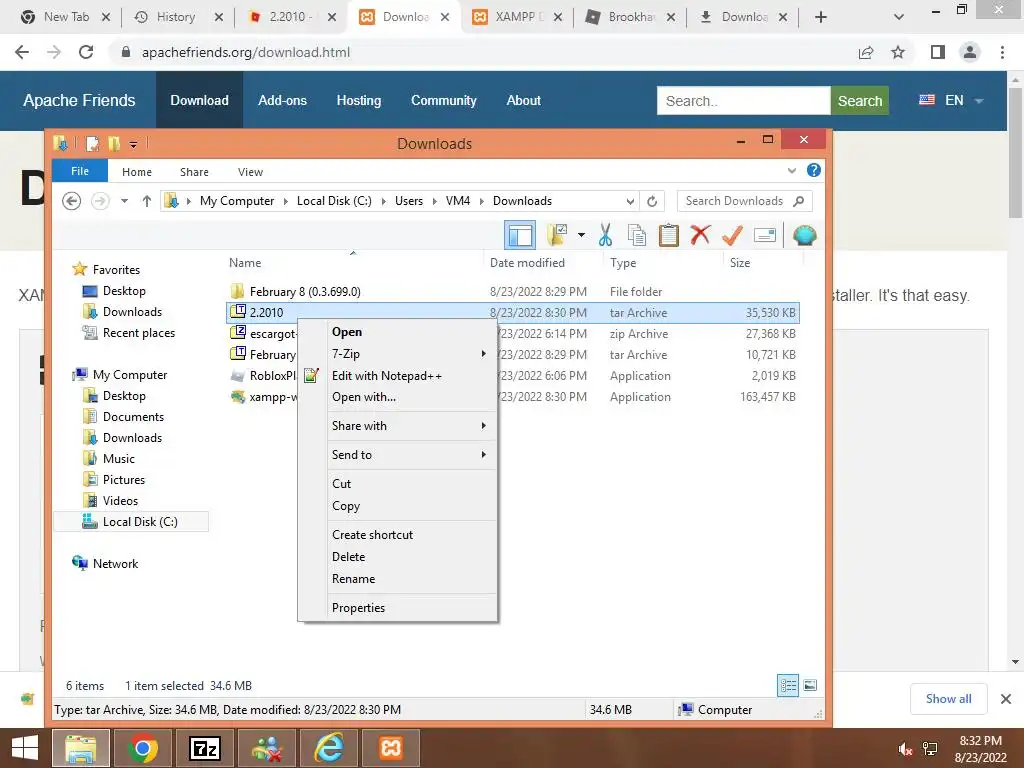Open the EN language dropdown on website
Viewport: 1024px width, 768px height.
pos(951,101)
